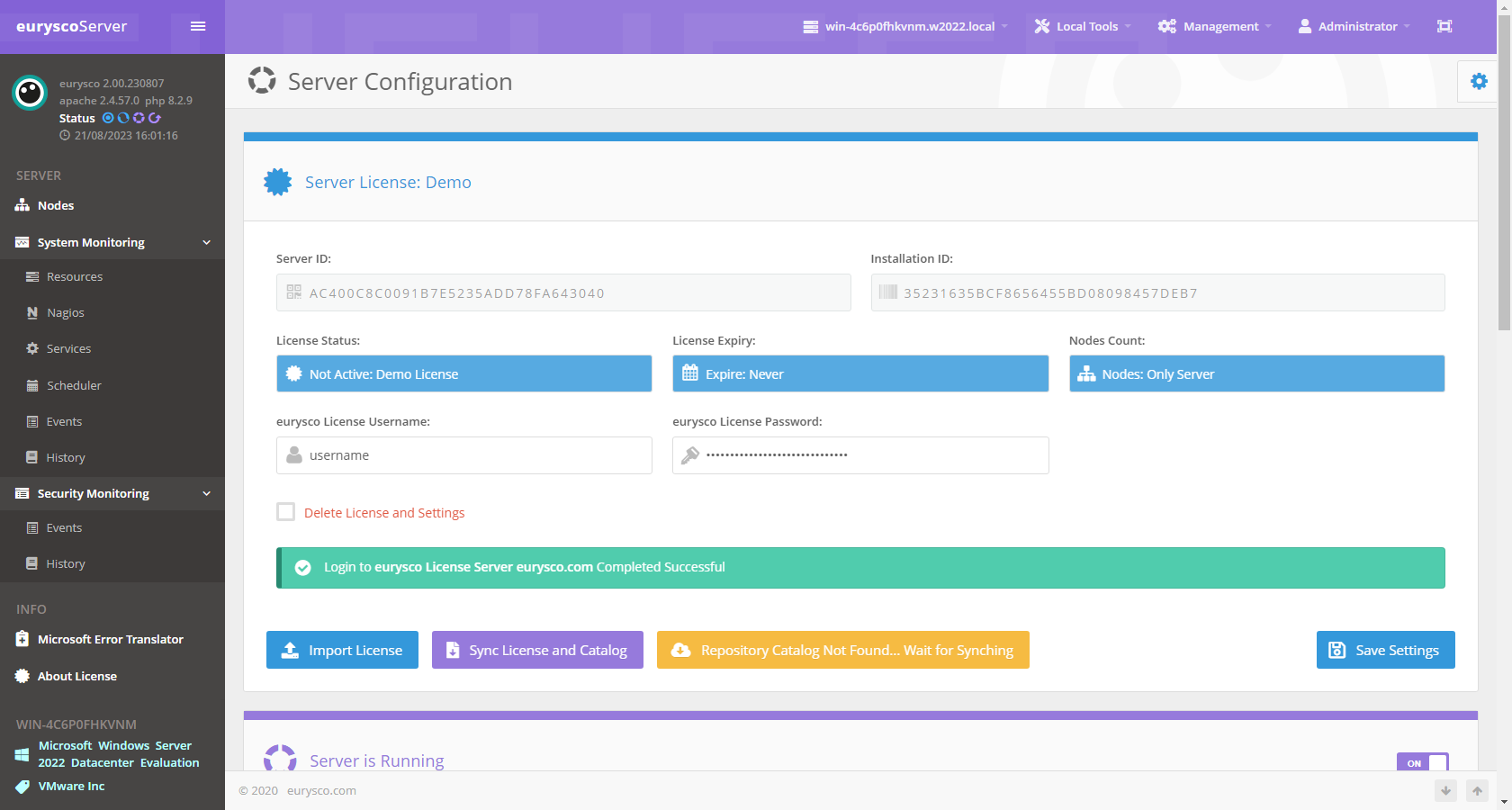
Task: Click the QR icon in Server ID field
Action: tap(294, 292)
